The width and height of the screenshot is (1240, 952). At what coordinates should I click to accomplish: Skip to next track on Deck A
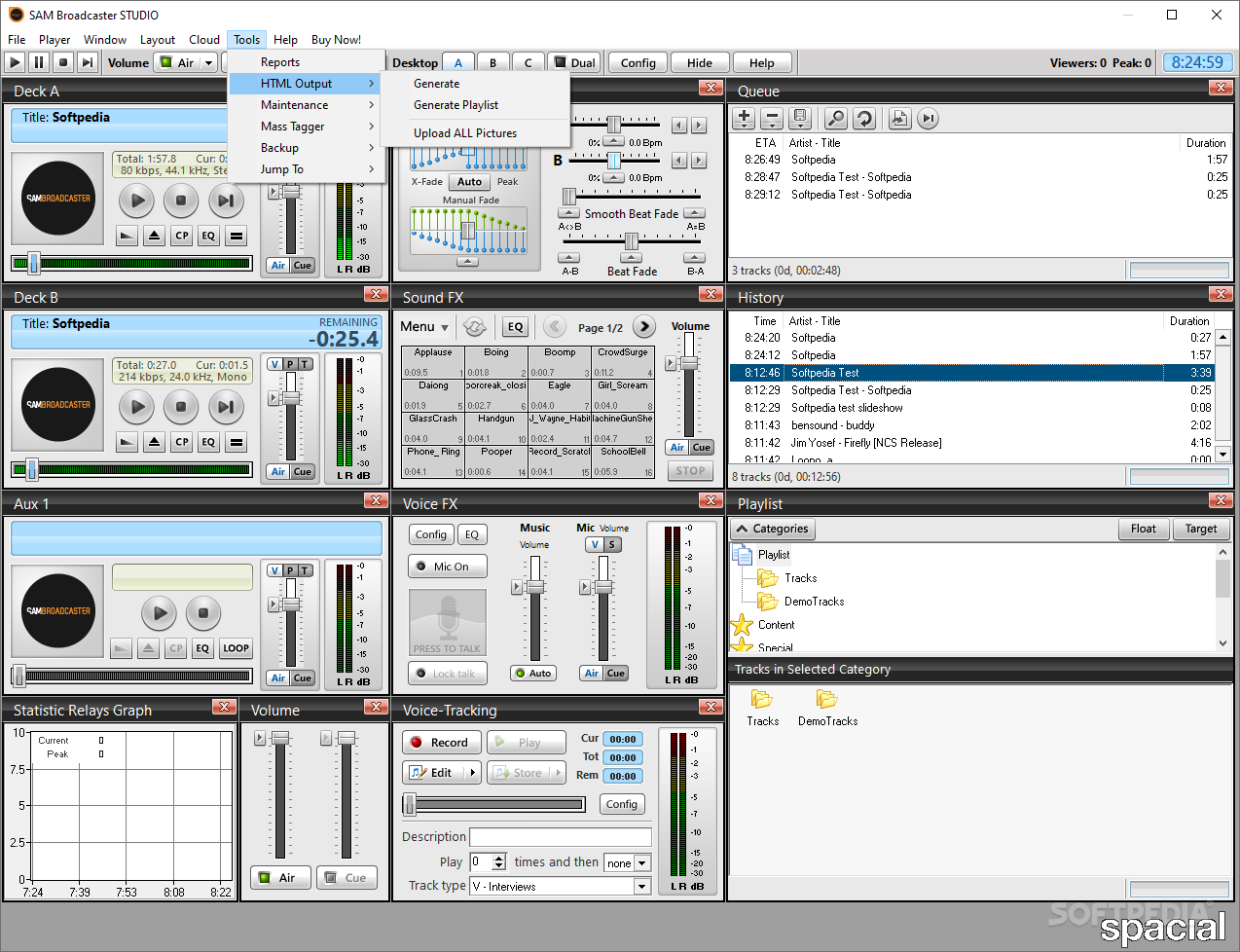click(x=226, y=201)
